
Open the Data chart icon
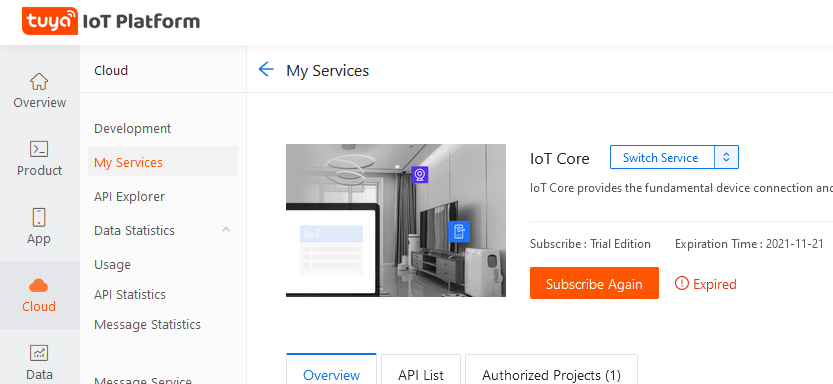pos(39,353)
